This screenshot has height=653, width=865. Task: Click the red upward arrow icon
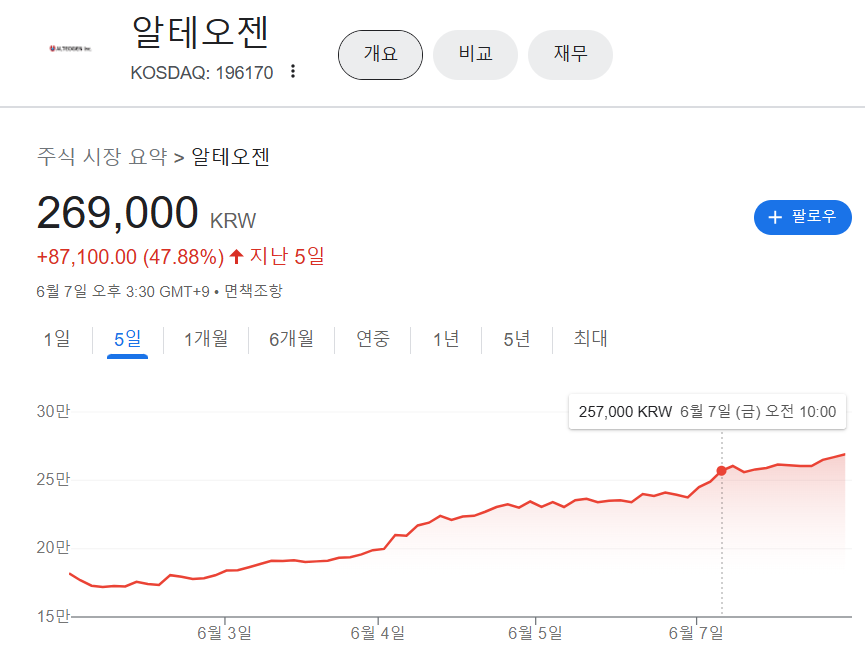click(x=237, y=257)
